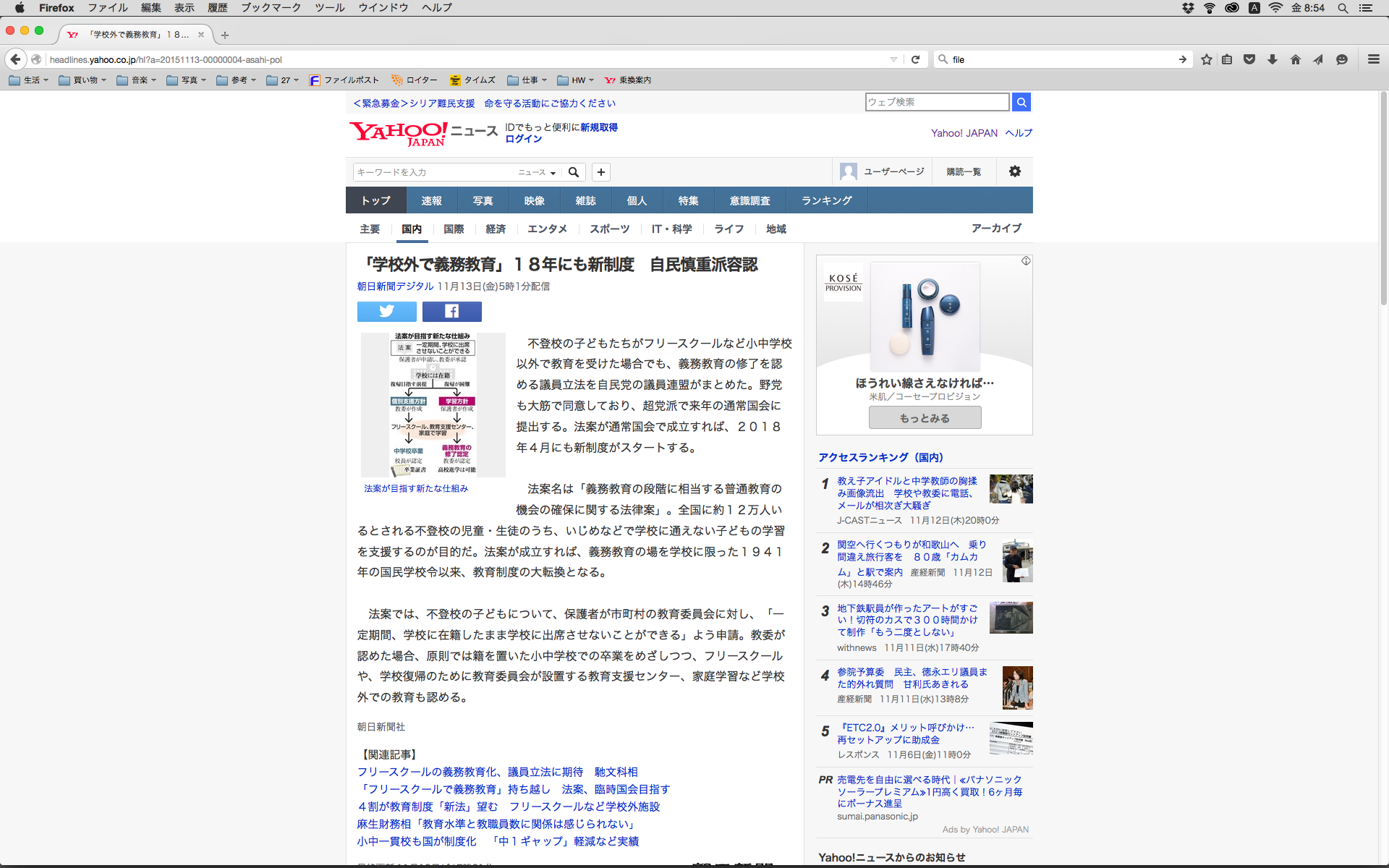This screenshot has width=1389, height=868.
Task: Open the ブックマーク menu in menu bar
Action: click(x=271, y=7)
